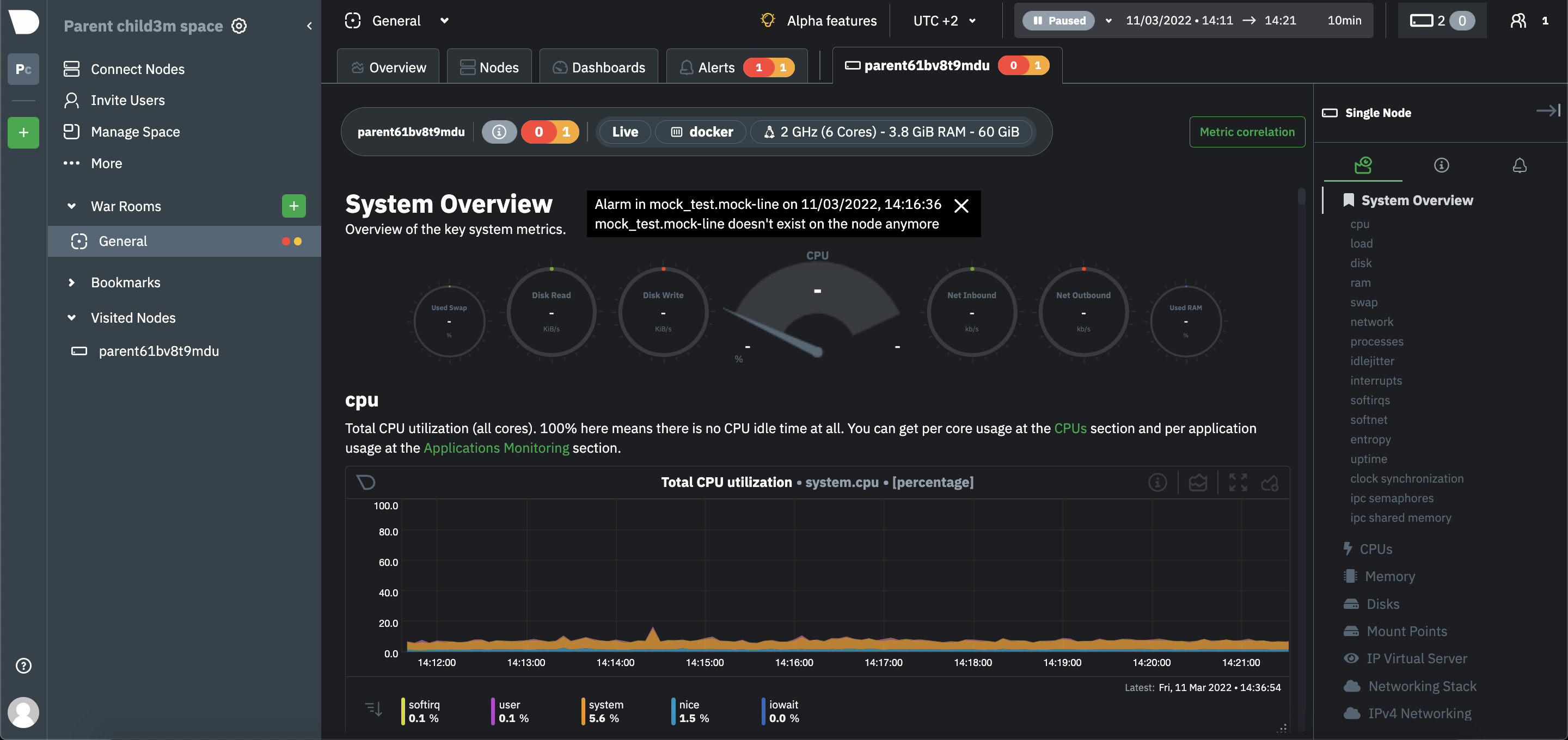1568x740 pixels.
Task: Resume live data by clicking Paused toggle
Action: 1059,20
